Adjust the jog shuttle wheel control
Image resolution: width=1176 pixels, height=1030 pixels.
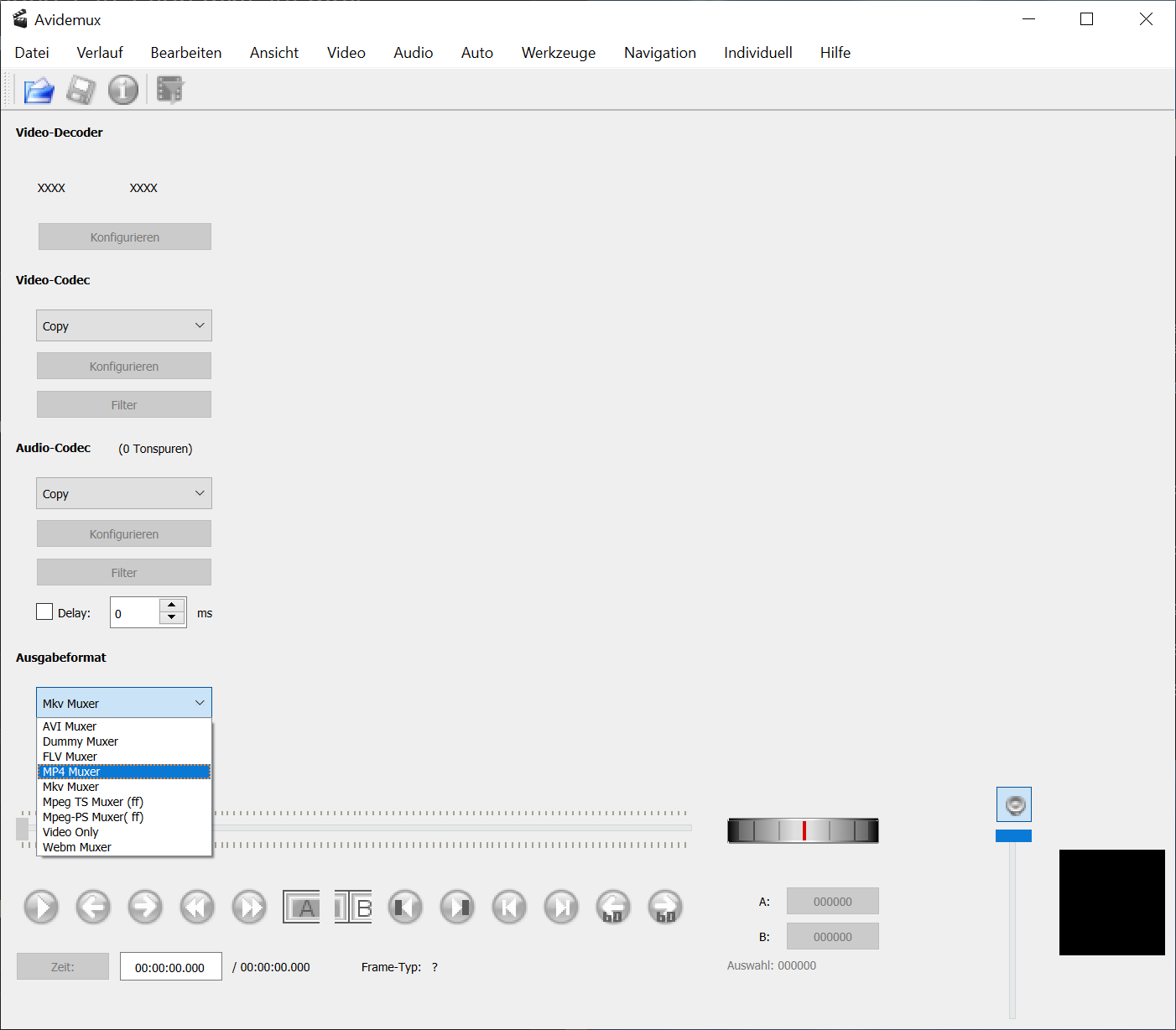pyautogui.click(x=803, y=830)
